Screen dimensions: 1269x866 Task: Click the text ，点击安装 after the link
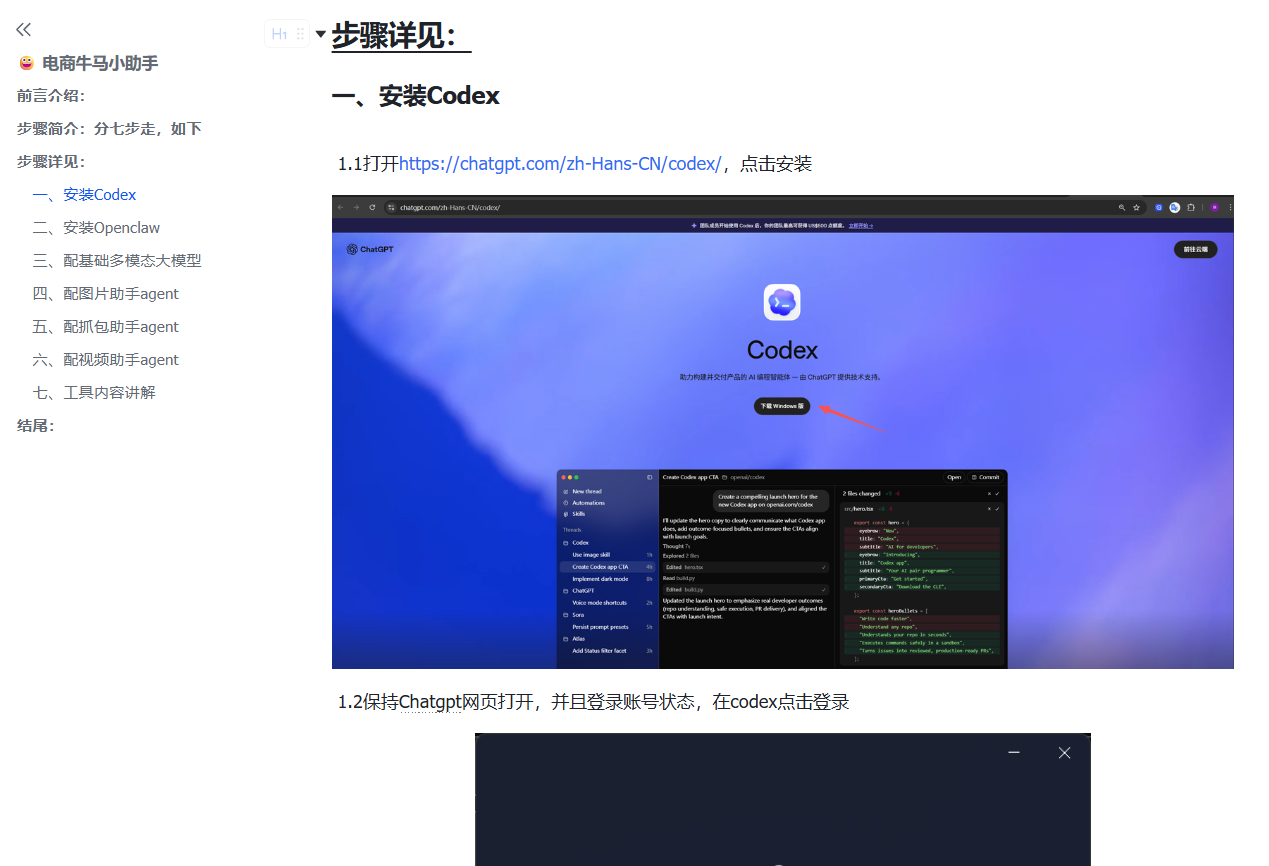pos(767,164)
